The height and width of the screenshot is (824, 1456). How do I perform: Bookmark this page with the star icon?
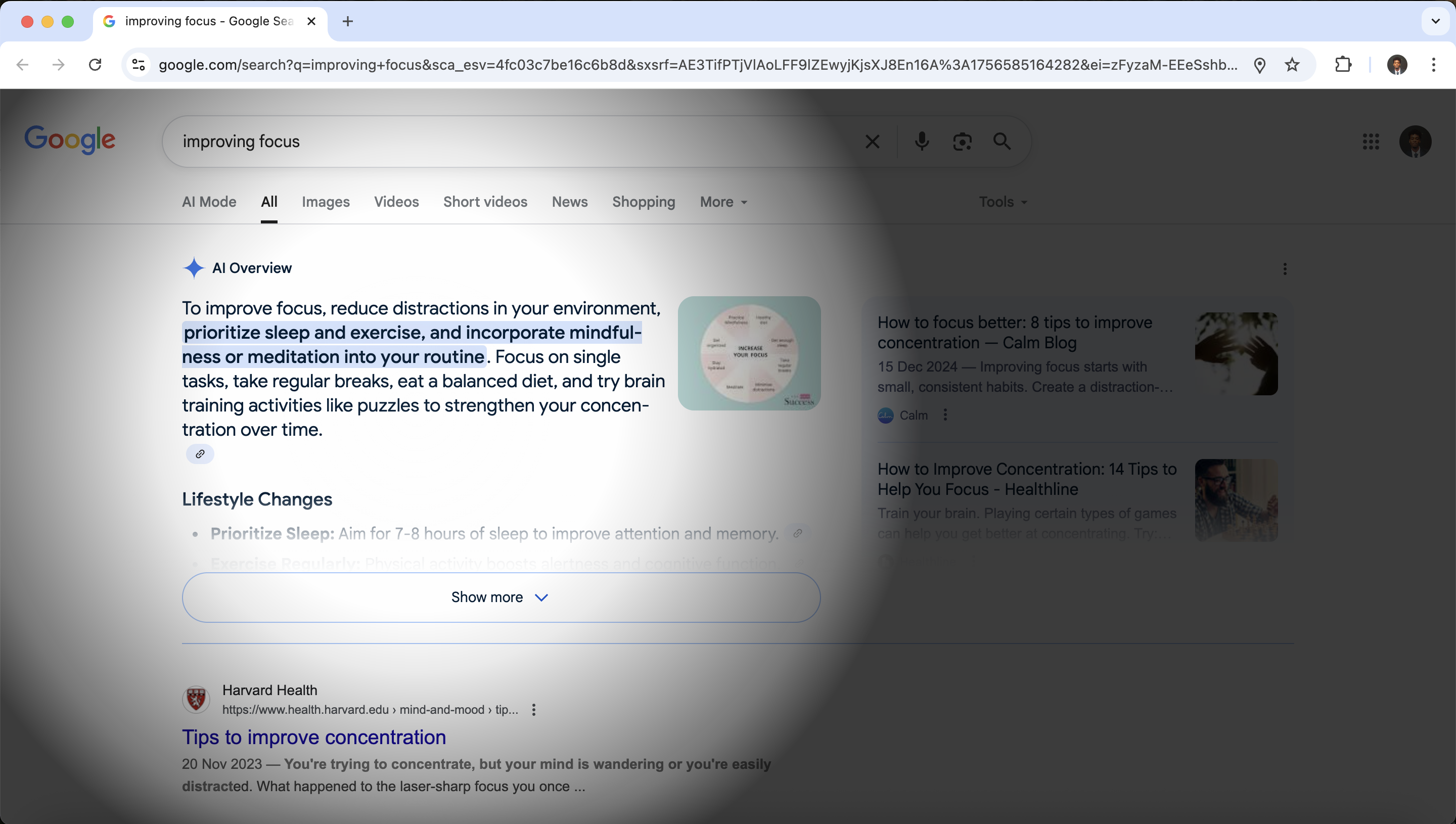point(1293,65)
